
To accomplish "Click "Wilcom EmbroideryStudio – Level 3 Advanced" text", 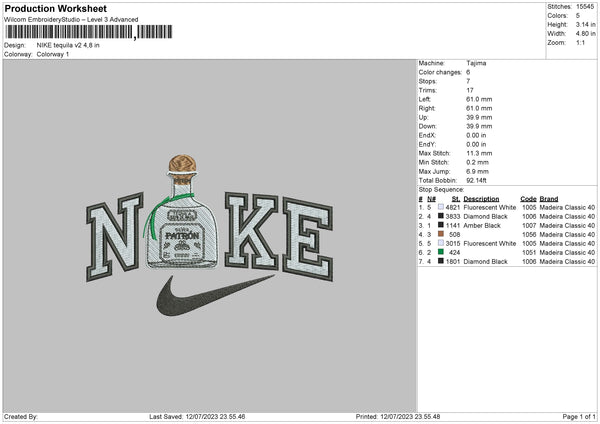I will tap(71, 20).
